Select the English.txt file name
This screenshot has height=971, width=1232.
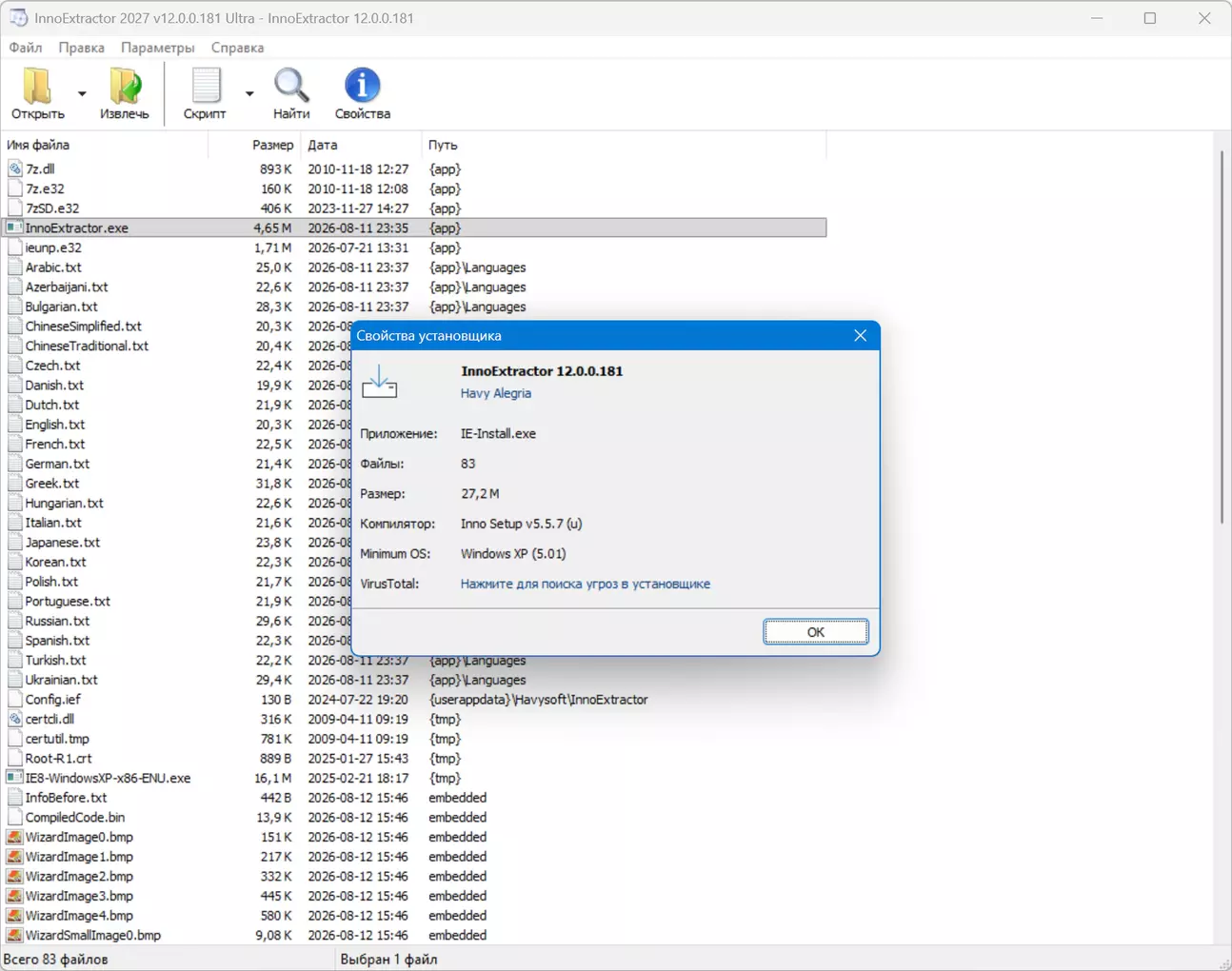click(x=55, y=425)
